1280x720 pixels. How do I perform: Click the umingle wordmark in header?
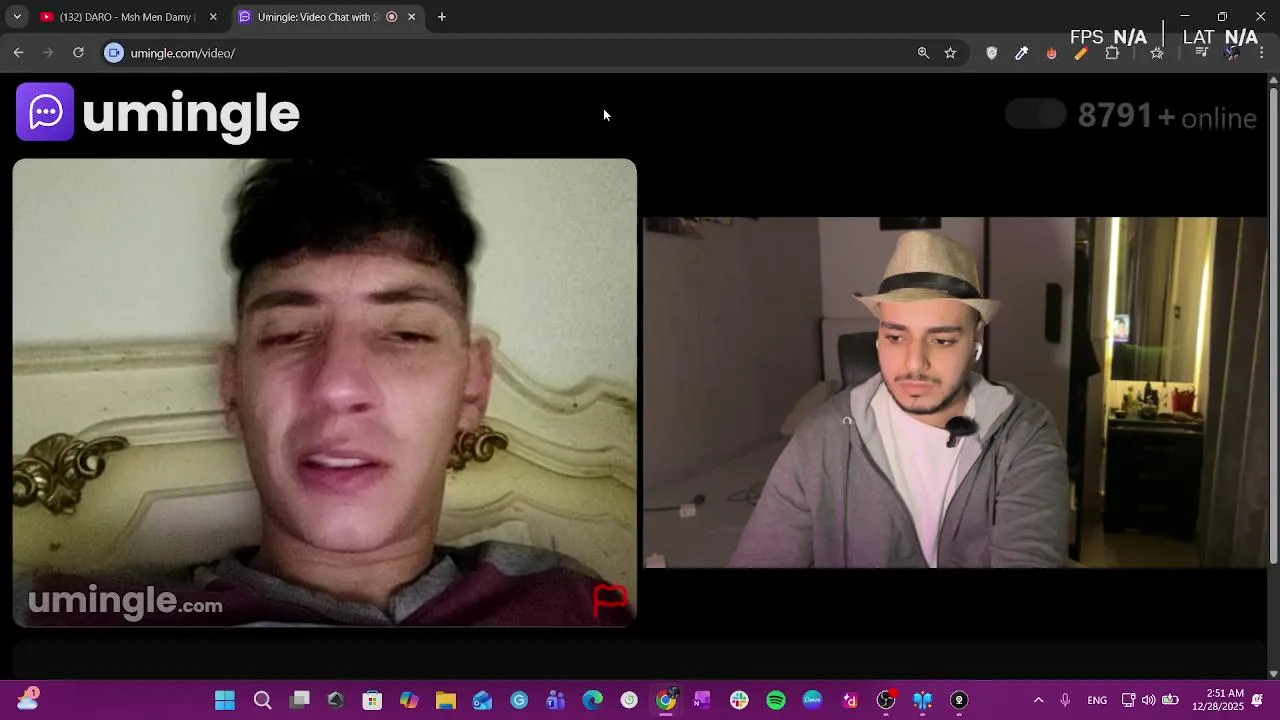(191, 114)
